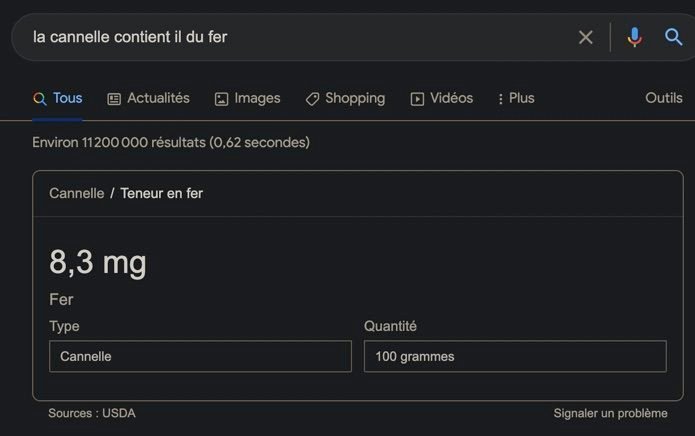This screenshot has height=436, width=695.
Task: Open the Plus menu
Action: tap(516, 98)
